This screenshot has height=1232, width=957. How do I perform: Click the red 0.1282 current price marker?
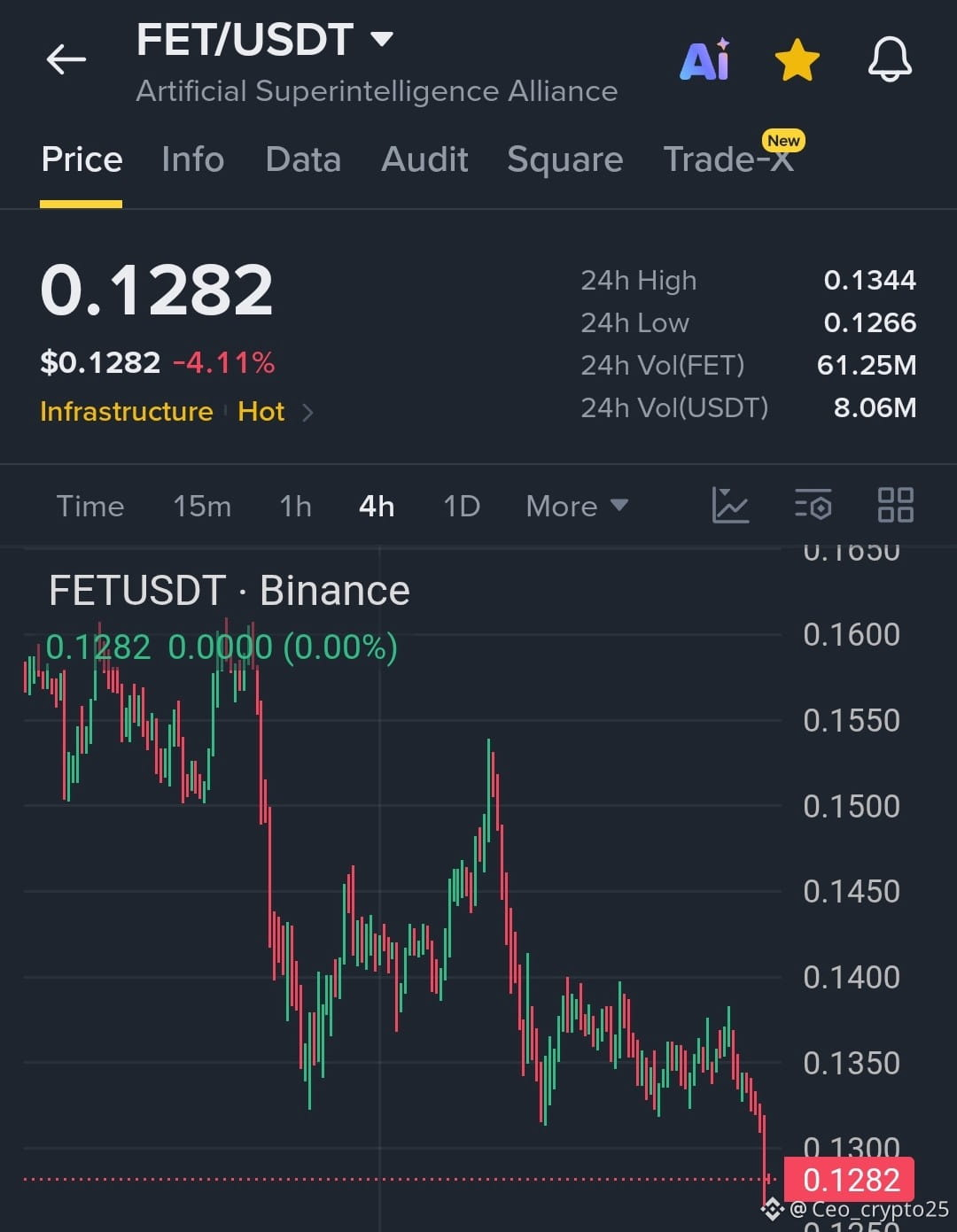pos(849,1179)
